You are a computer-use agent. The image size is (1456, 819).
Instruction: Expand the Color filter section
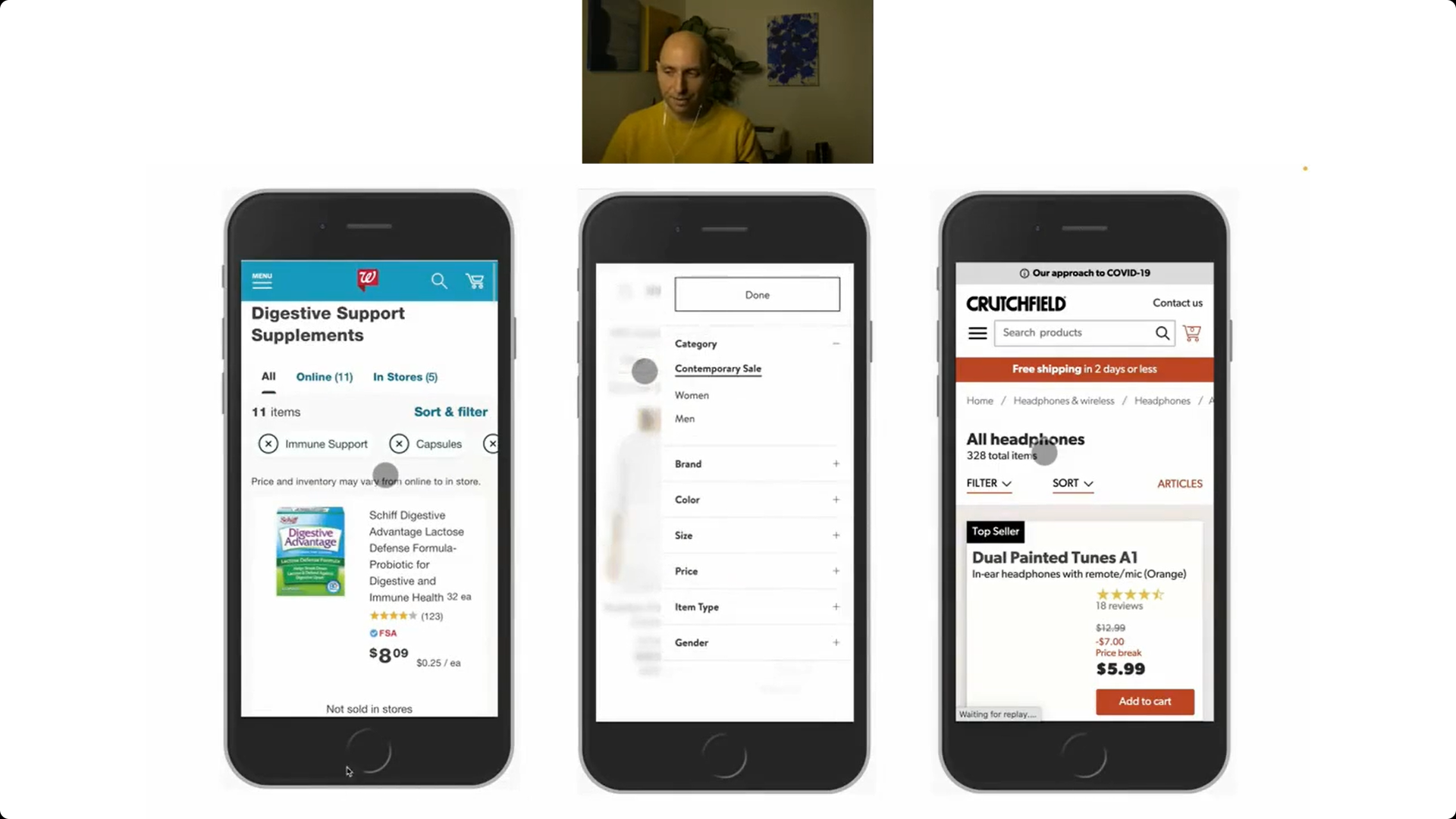836,499
